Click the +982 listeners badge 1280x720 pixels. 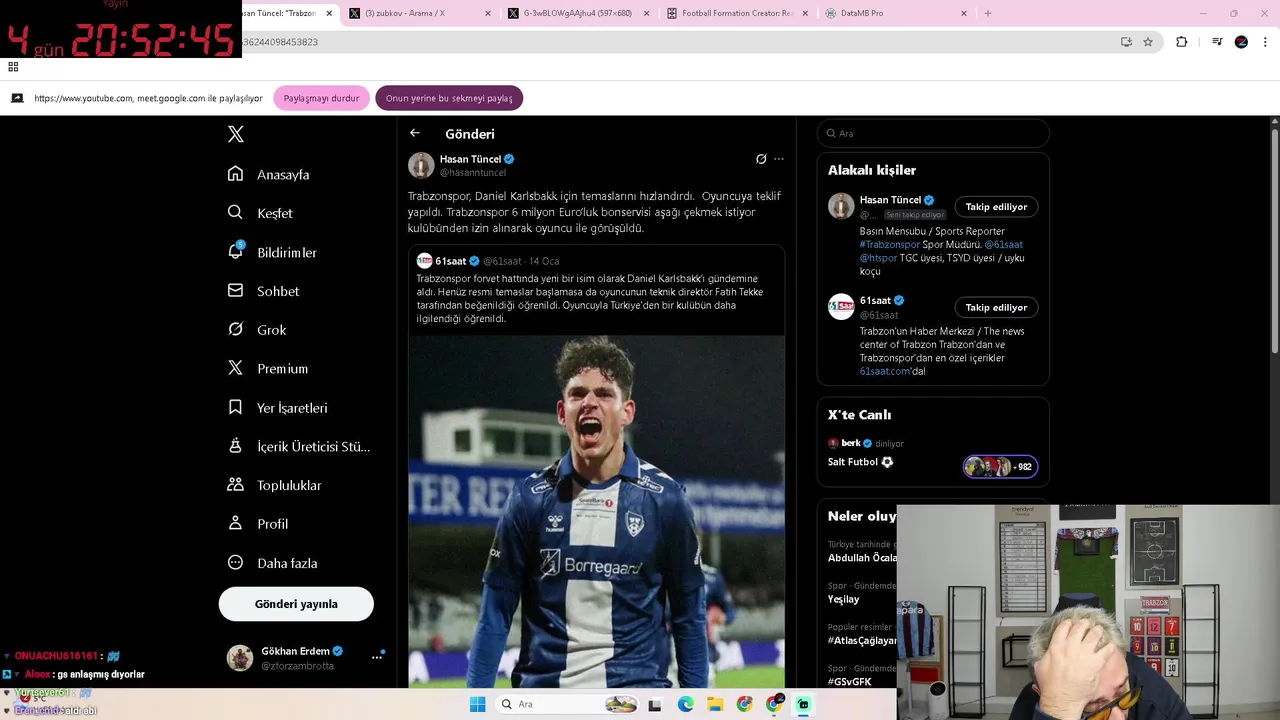[x=1000, y=467]
